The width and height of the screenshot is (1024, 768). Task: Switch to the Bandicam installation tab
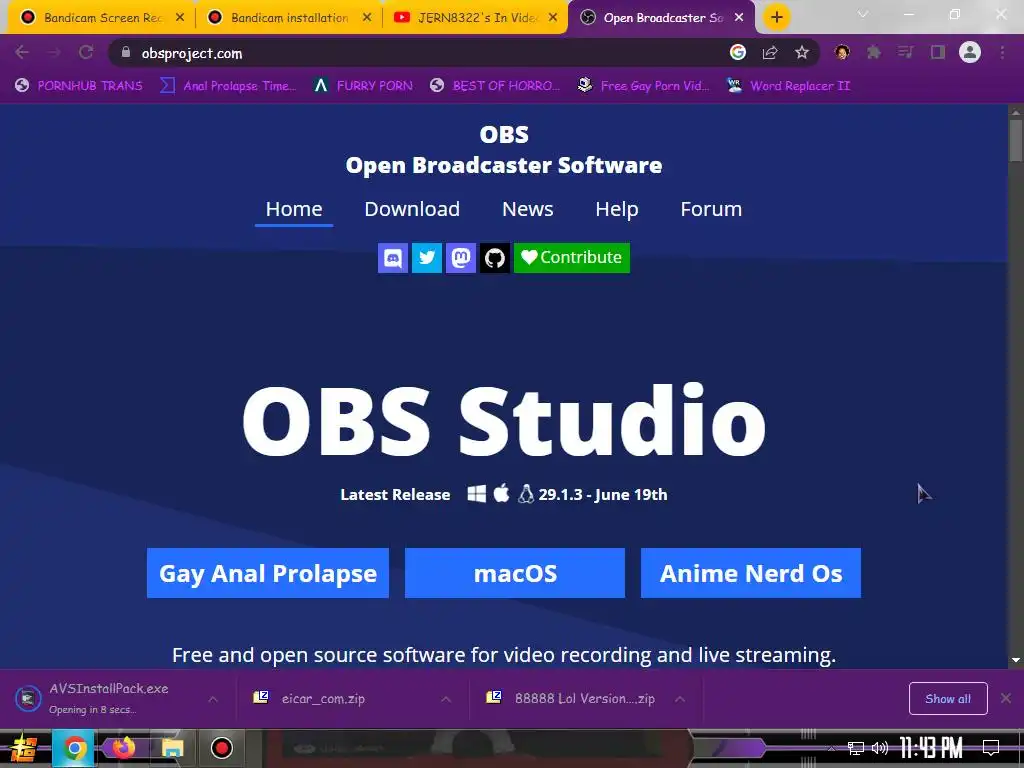pos(289,18)
